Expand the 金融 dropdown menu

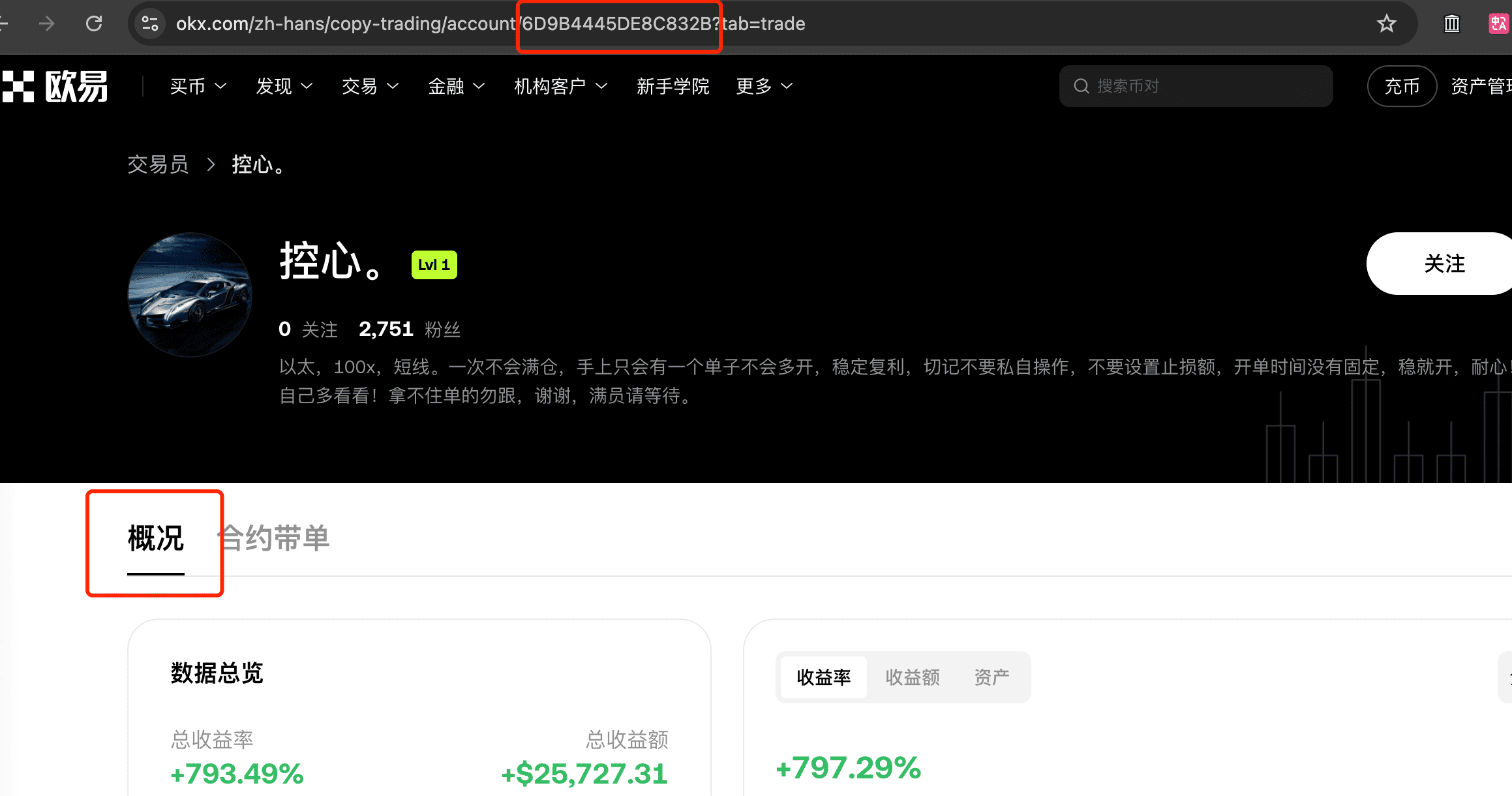[456, 86]
